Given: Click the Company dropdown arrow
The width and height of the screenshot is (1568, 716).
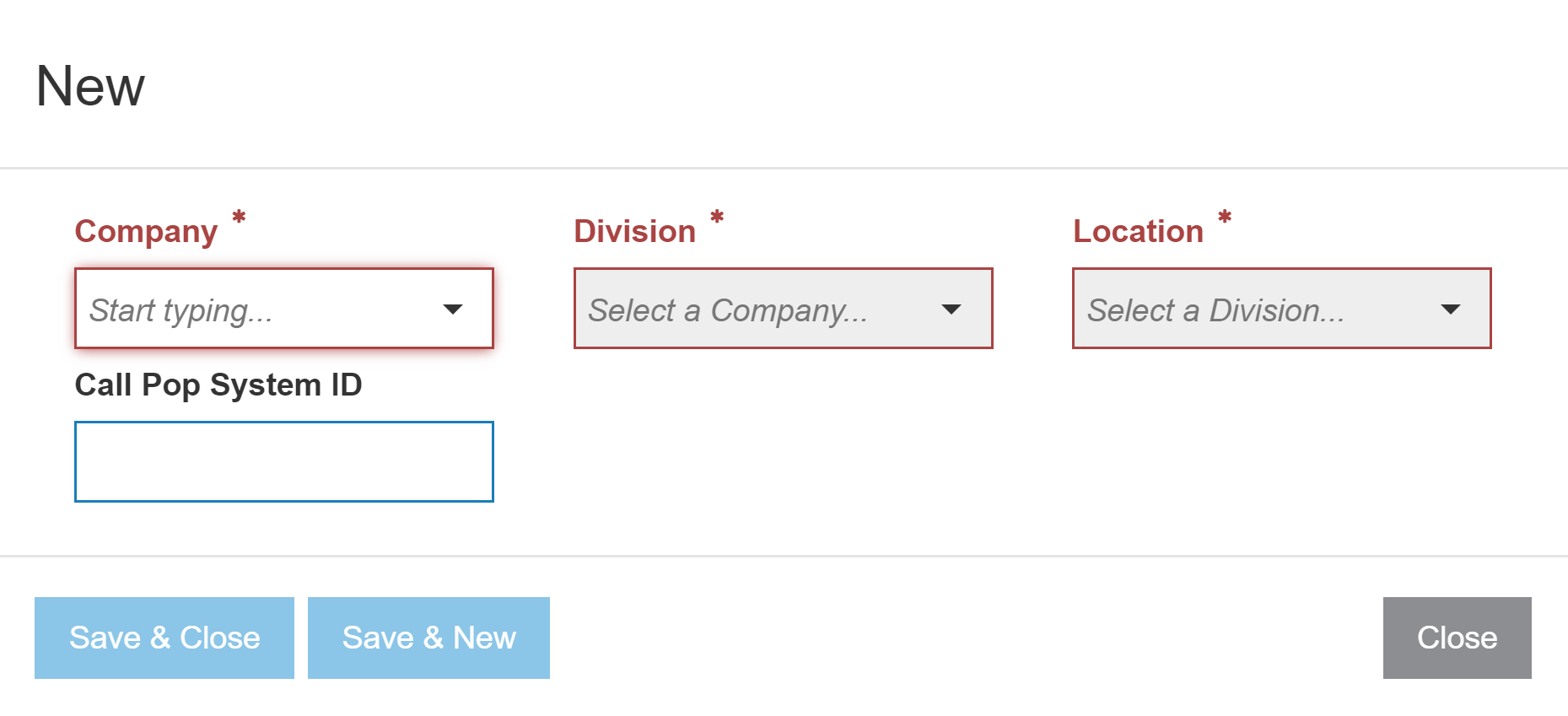Looking at the screenshot, I should click(x=453, y=310).
